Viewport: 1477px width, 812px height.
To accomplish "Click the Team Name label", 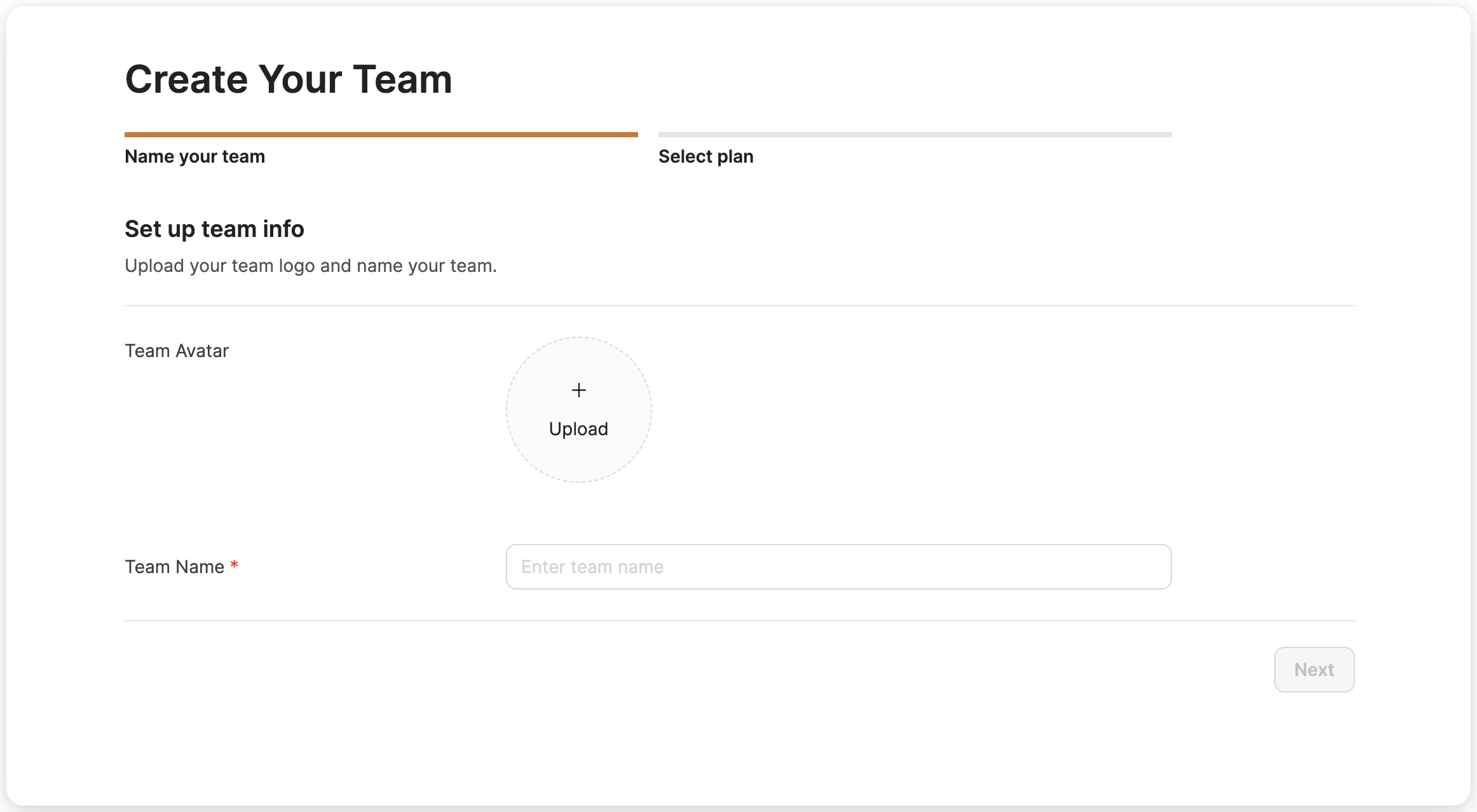I will 174,567.
